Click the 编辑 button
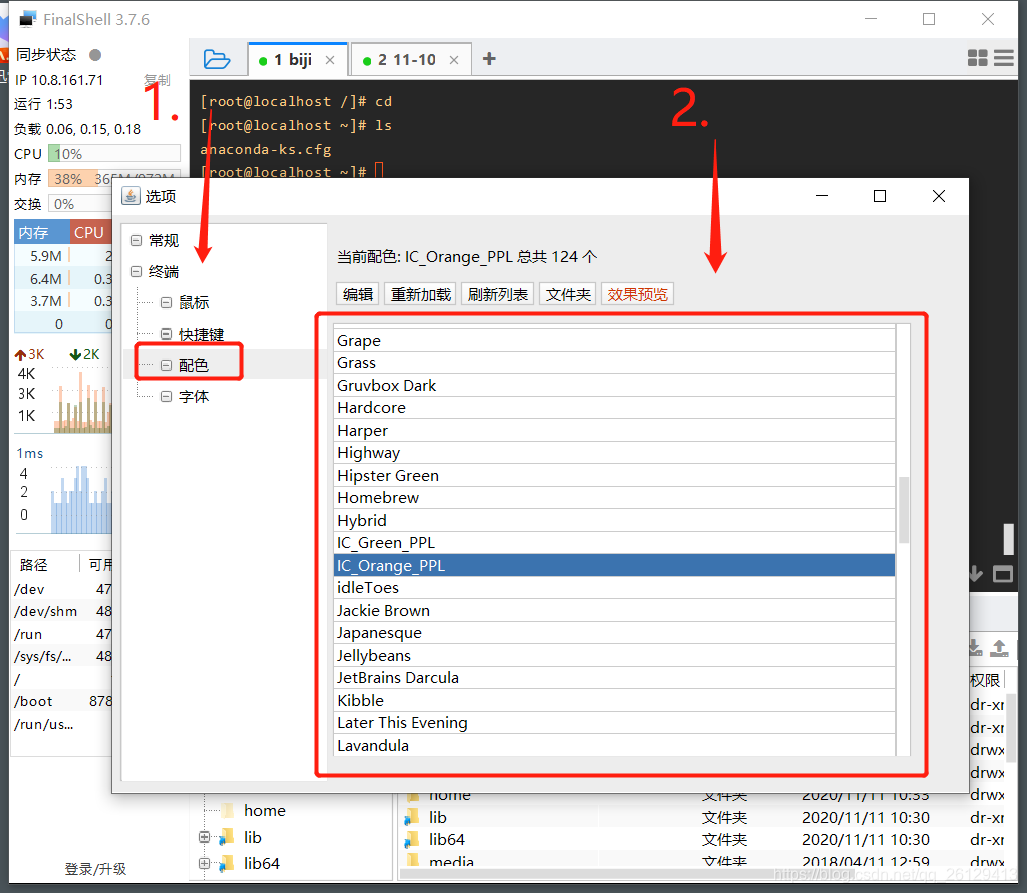This screenshot has width=1027, height=893. point(358,294)
